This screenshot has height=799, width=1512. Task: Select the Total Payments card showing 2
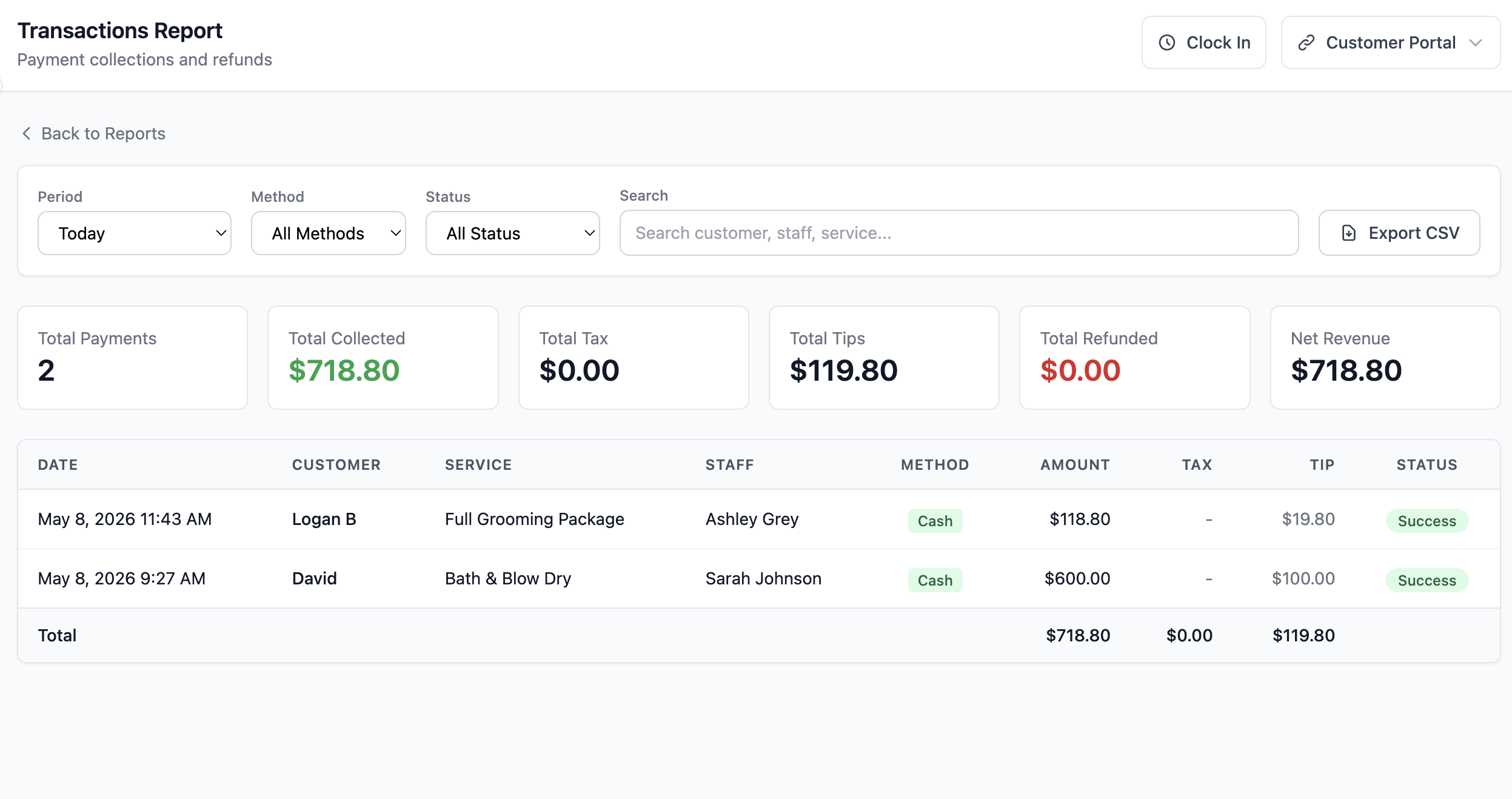point(132,358)
